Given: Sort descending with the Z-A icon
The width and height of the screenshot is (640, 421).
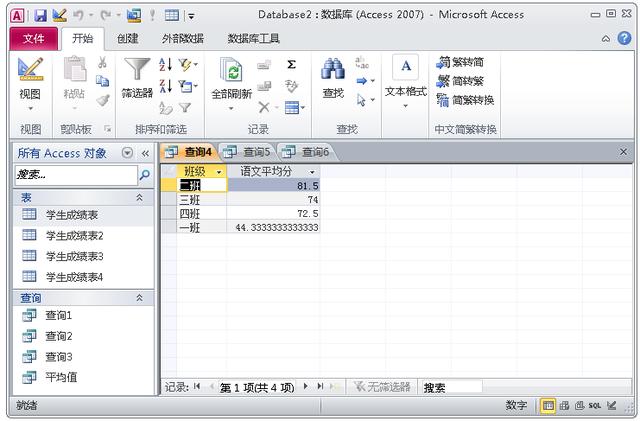Looking at the screenshot, I should coord(165,86).
